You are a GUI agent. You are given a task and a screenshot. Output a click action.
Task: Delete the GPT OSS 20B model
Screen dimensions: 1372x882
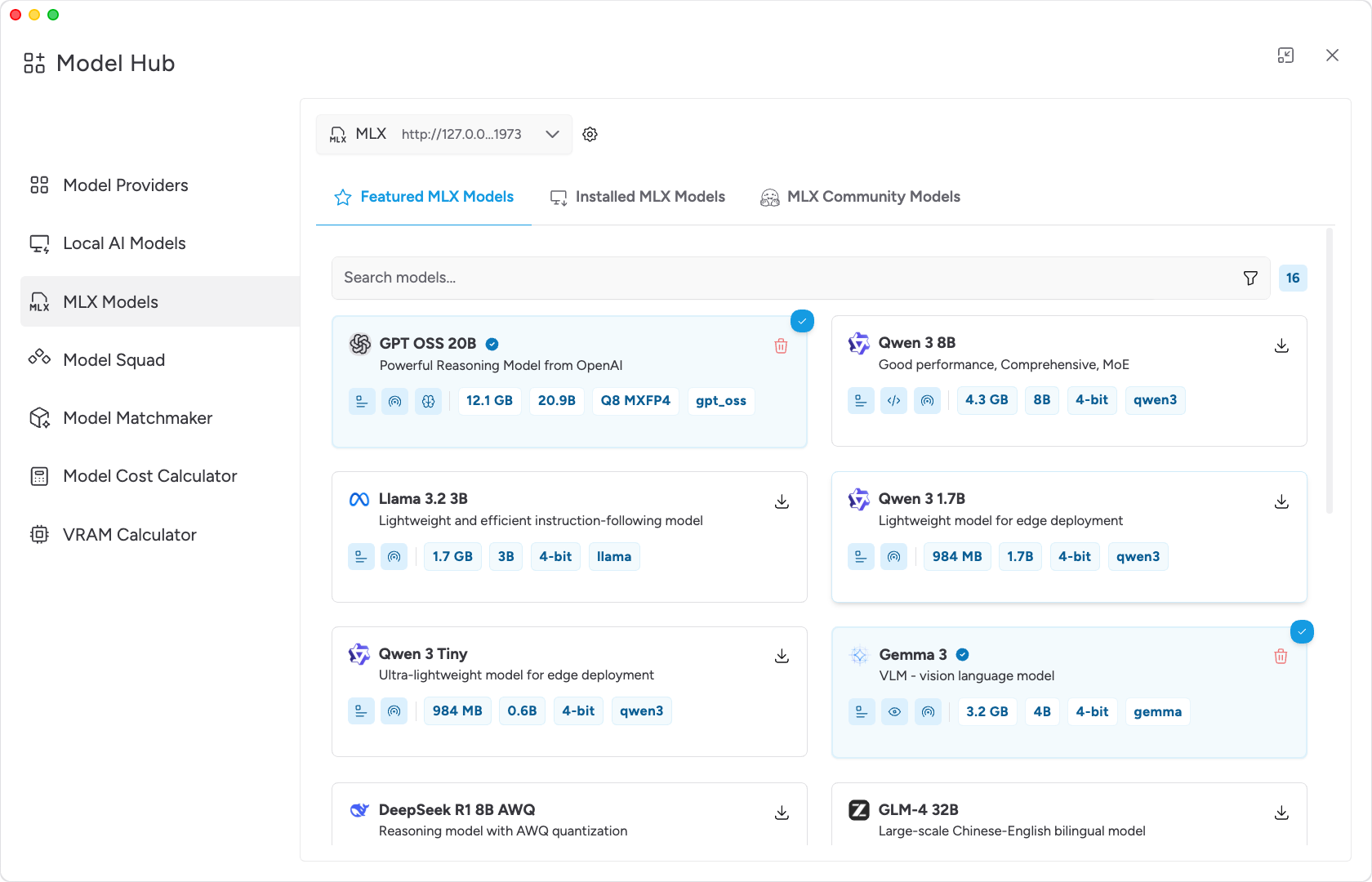tap(781, 346)
